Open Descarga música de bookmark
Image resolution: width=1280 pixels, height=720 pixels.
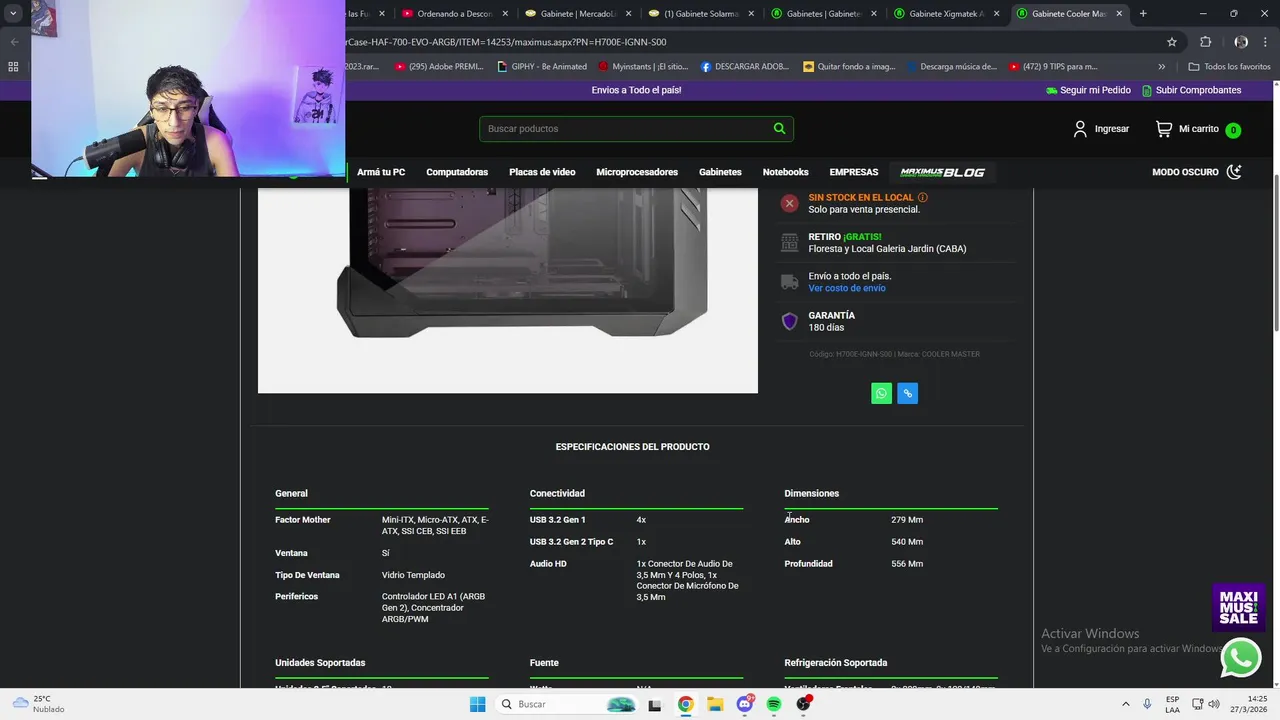coord(952,67)
